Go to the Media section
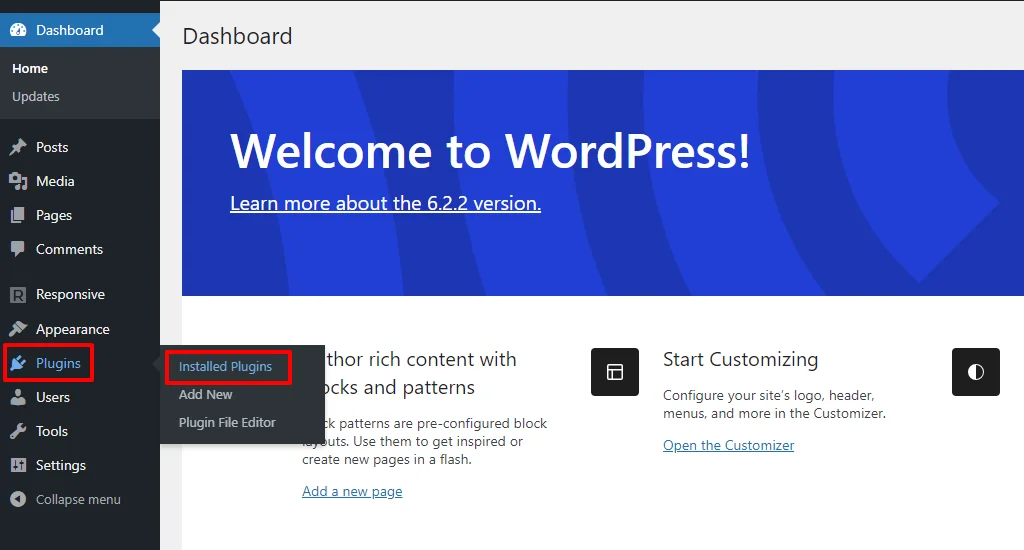 click(55, 181)
